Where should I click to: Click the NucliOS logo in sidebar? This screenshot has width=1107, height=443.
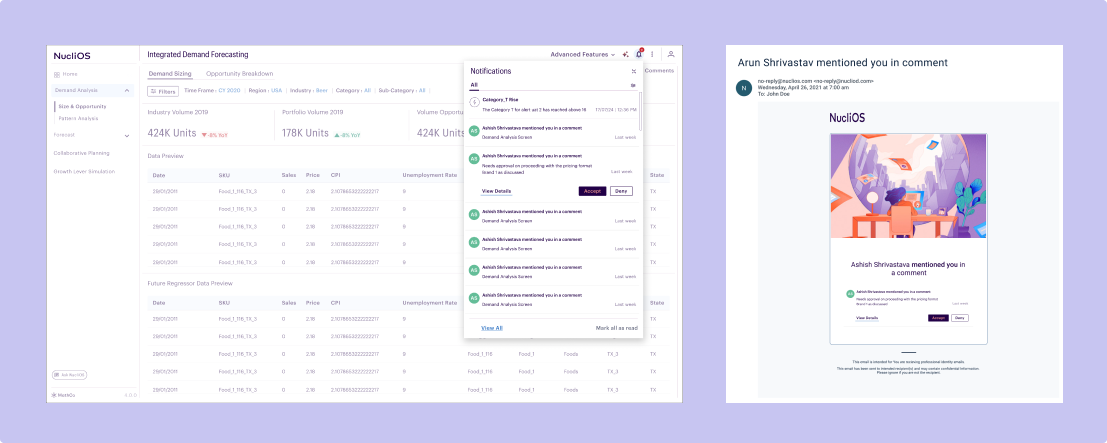tap(72, 56)
